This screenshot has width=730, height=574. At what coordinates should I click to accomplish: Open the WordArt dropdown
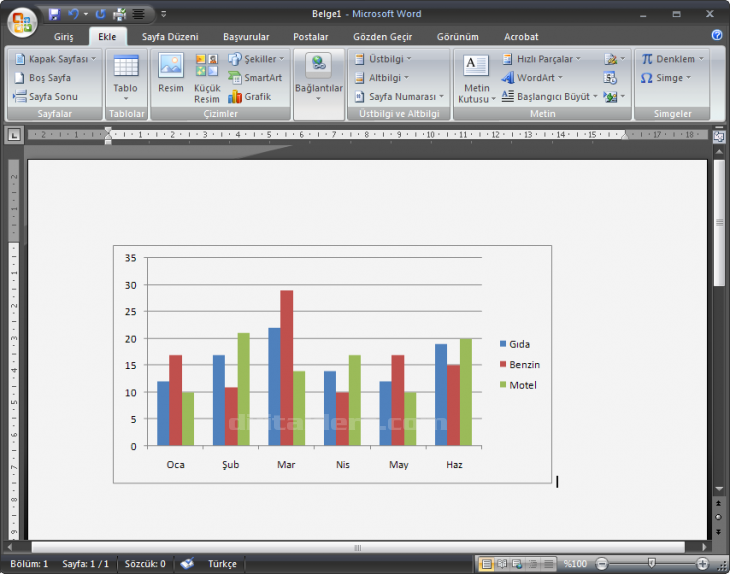tap(560, 78)
